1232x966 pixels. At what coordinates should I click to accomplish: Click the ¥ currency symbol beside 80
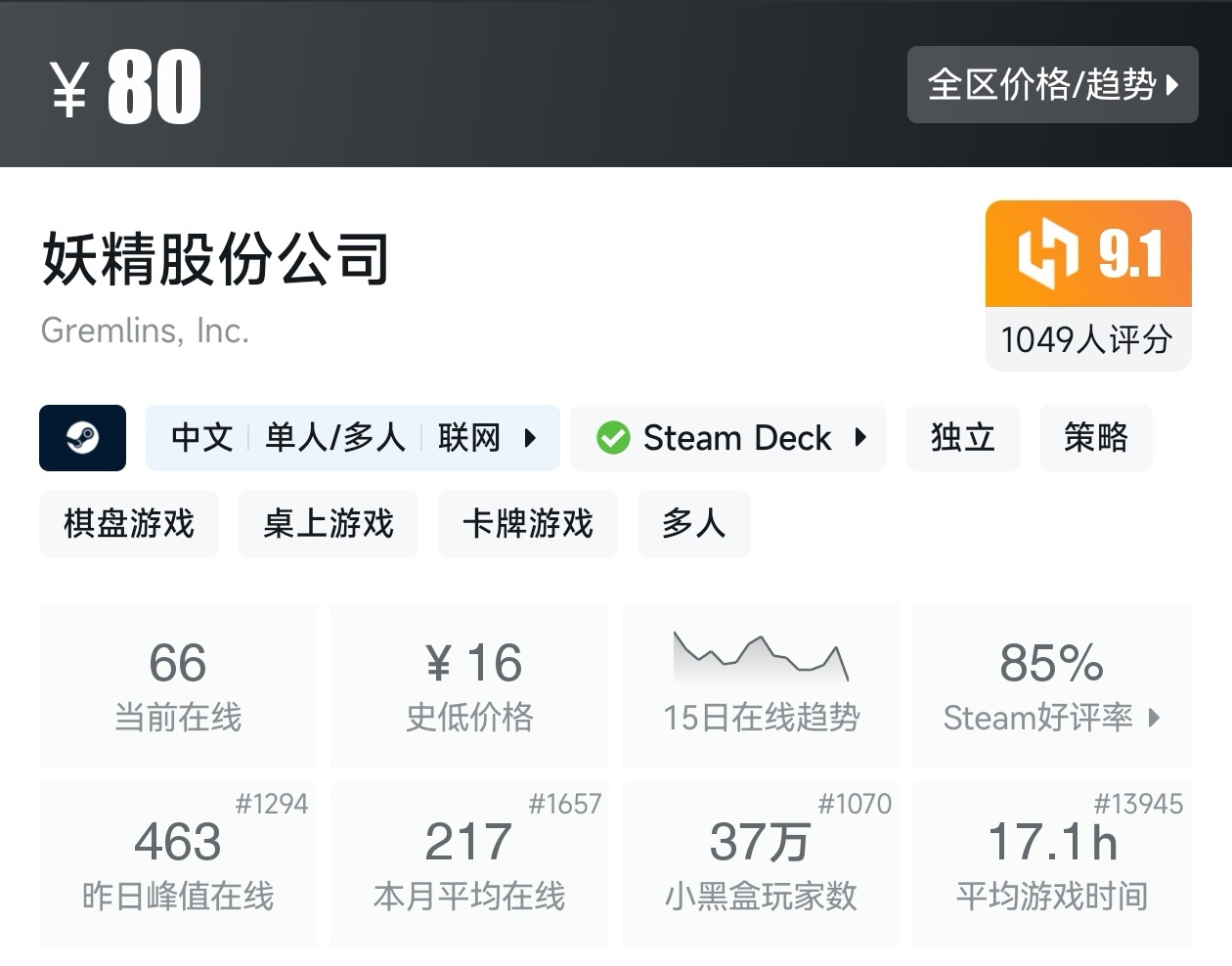69,88
